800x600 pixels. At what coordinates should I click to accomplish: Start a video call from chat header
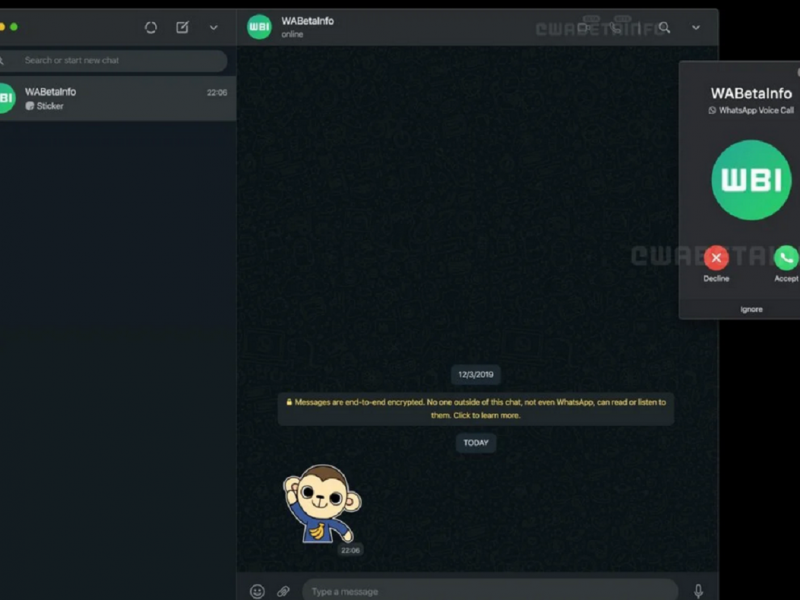pyautogui.click(x=585, y=28)
